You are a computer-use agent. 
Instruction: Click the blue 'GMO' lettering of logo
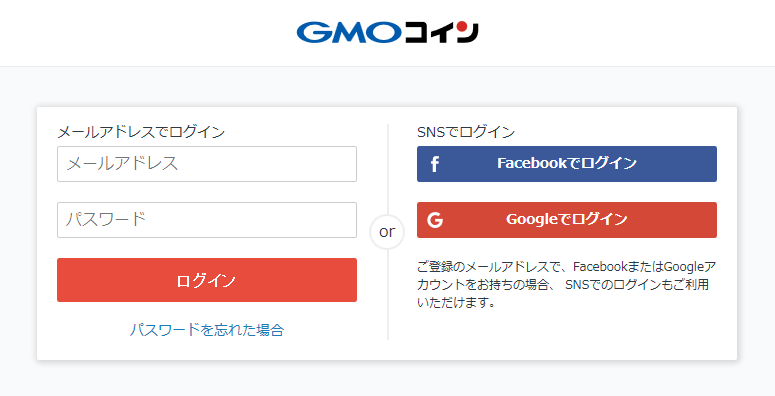coord(349,33)
